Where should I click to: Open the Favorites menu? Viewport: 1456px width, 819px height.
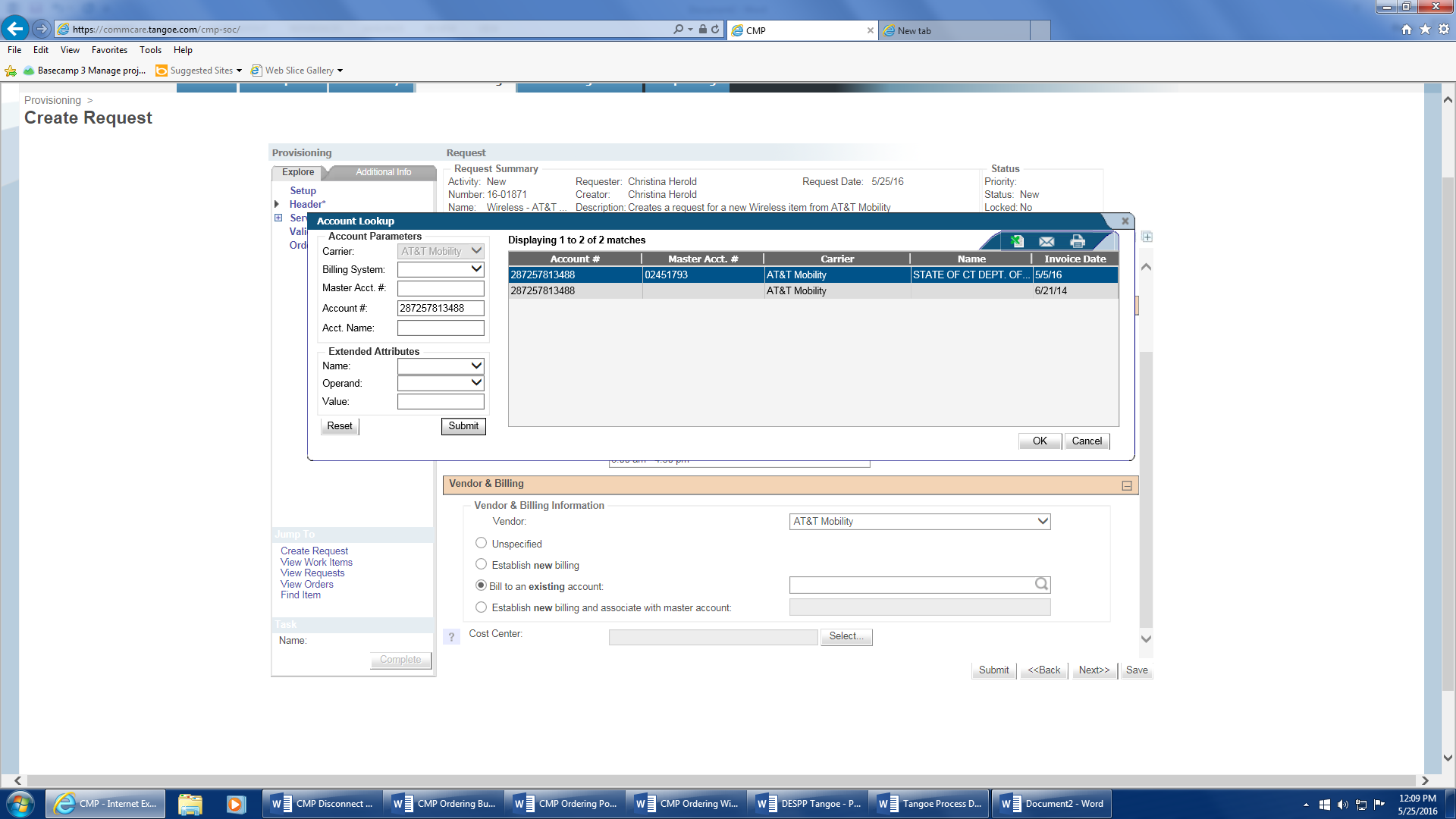click(109, 50)
